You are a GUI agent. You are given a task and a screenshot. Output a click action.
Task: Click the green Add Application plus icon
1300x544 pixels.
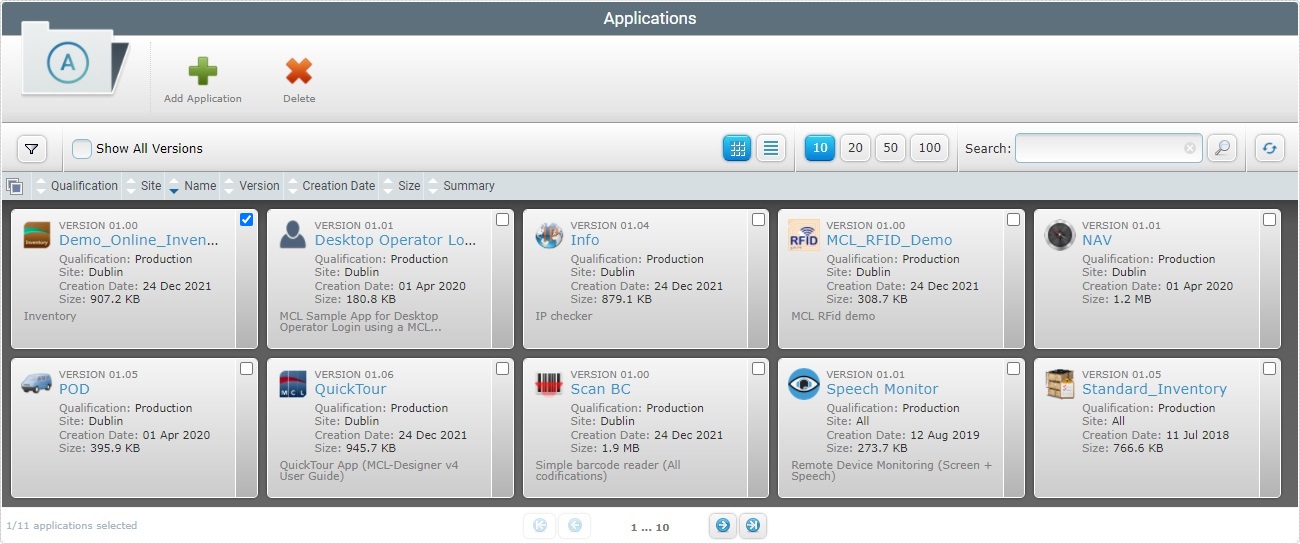[203, 71]
